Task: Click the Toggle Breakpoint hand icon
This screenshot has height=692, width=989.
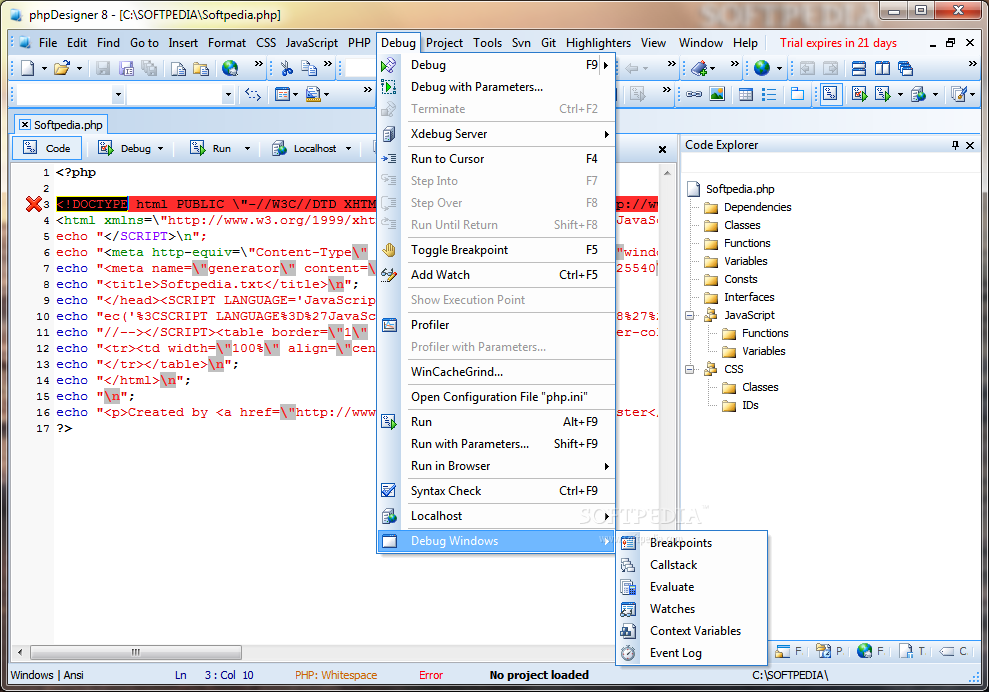Action: click(389, 250)
